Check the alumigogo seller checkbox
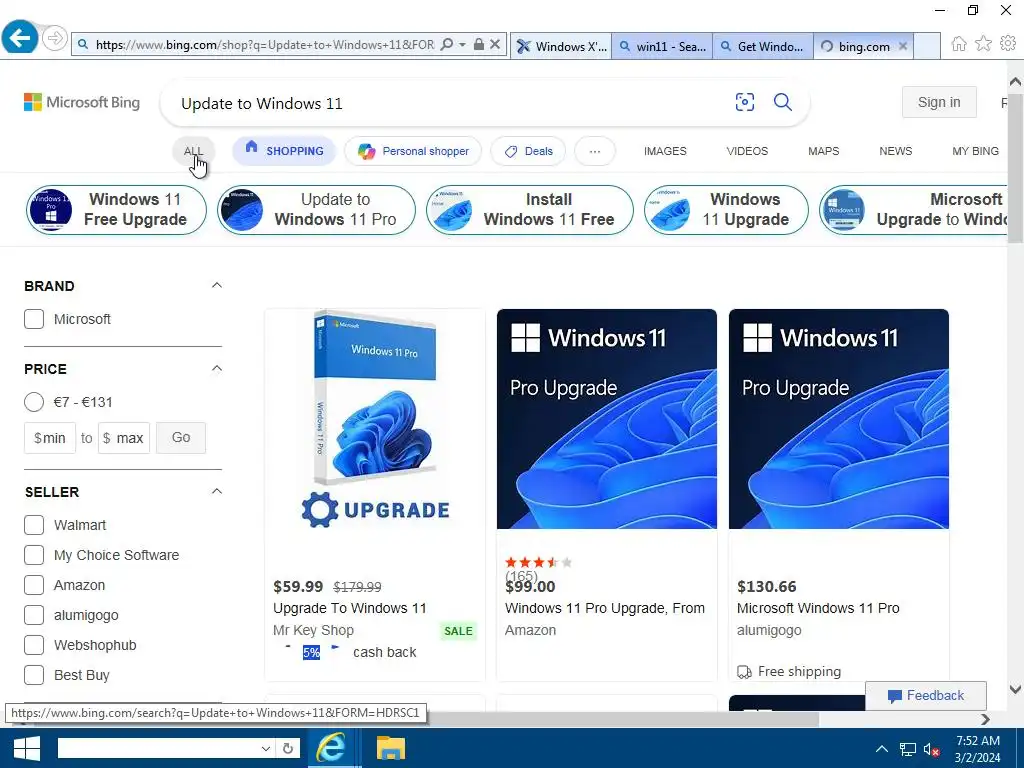Viewport: 1024px width, 768px height. 34,615
